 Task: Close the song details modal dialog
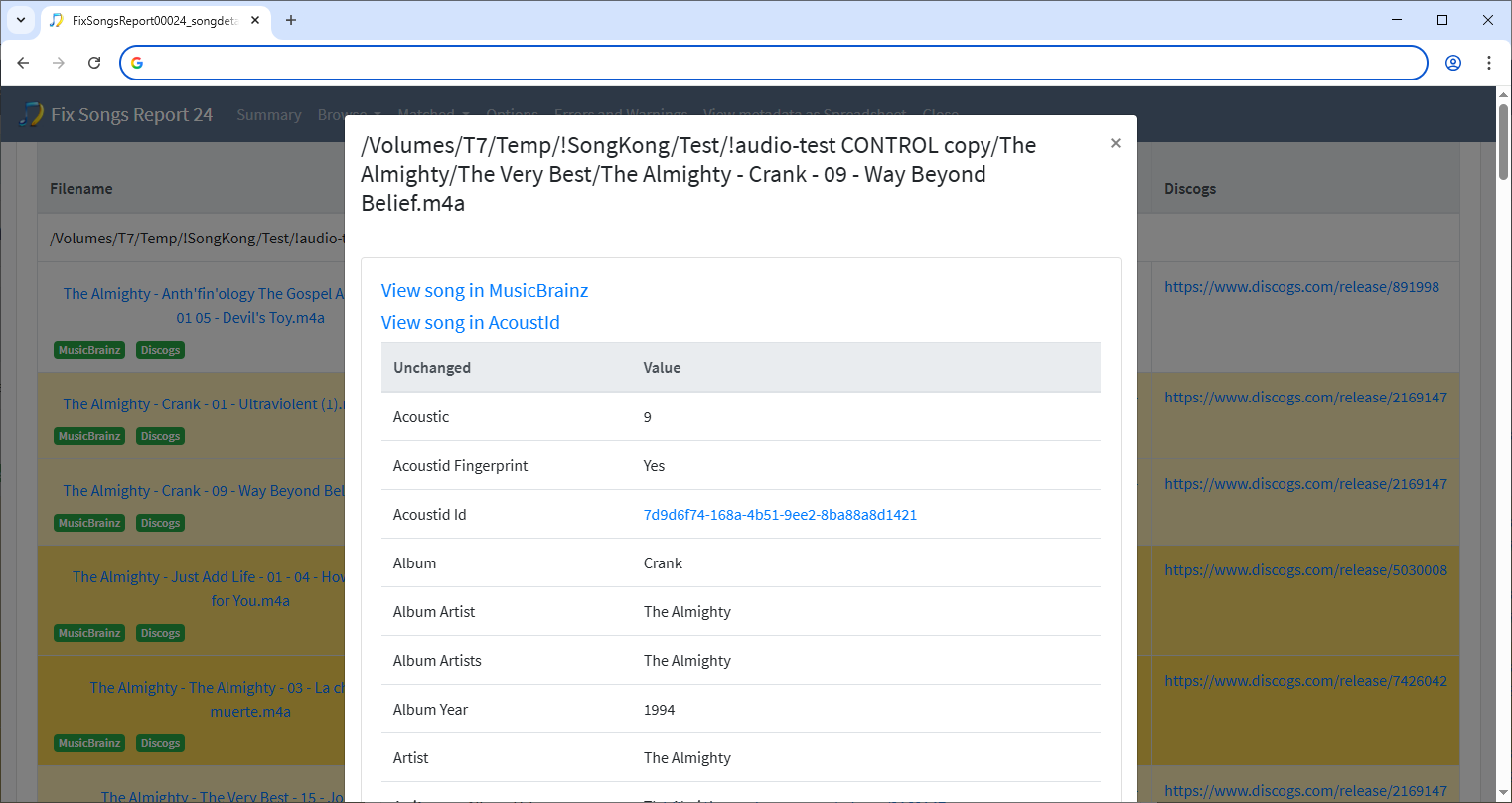1115,143
